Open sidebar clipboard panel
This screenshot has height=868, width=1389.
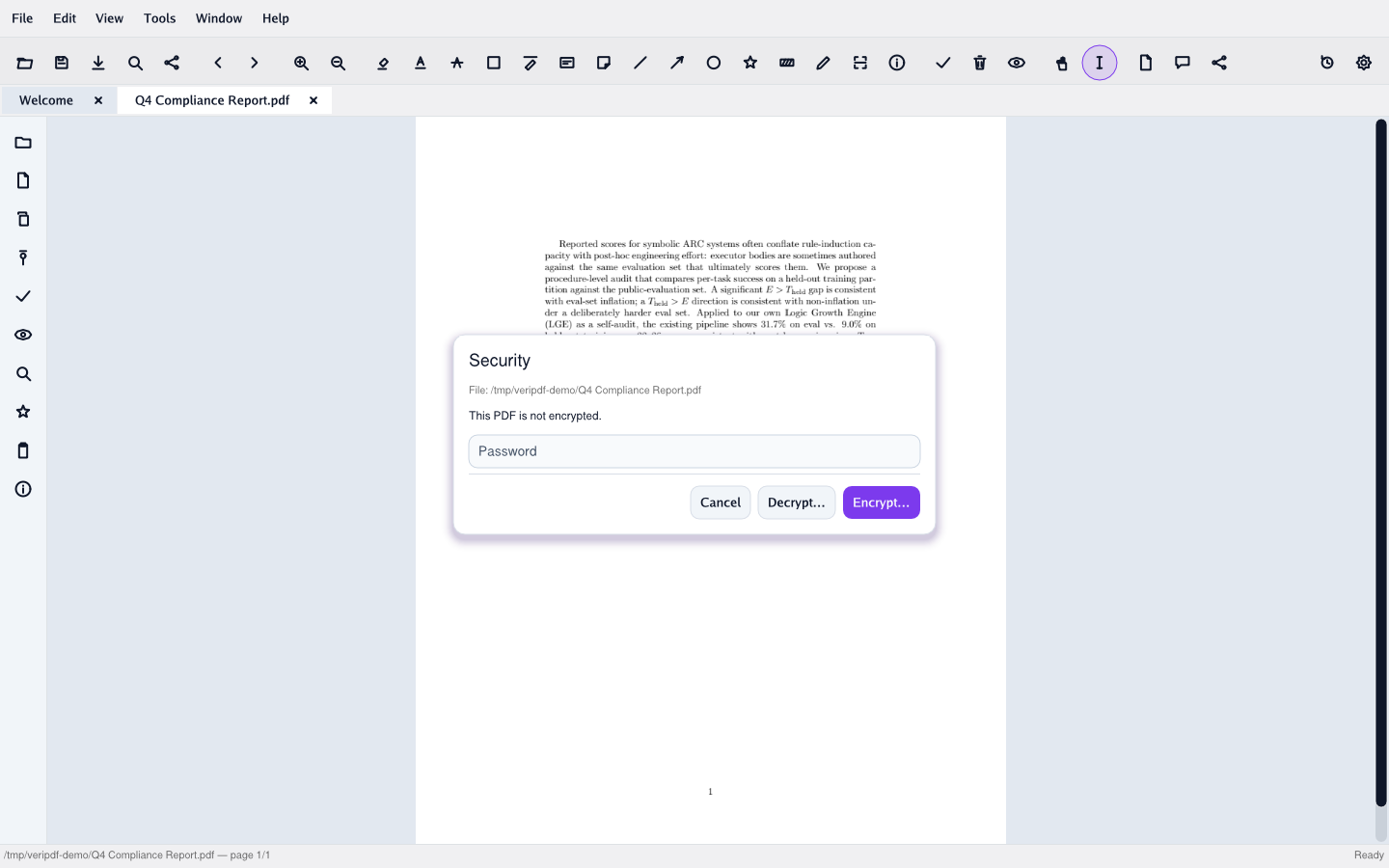(x=23, y=450)
